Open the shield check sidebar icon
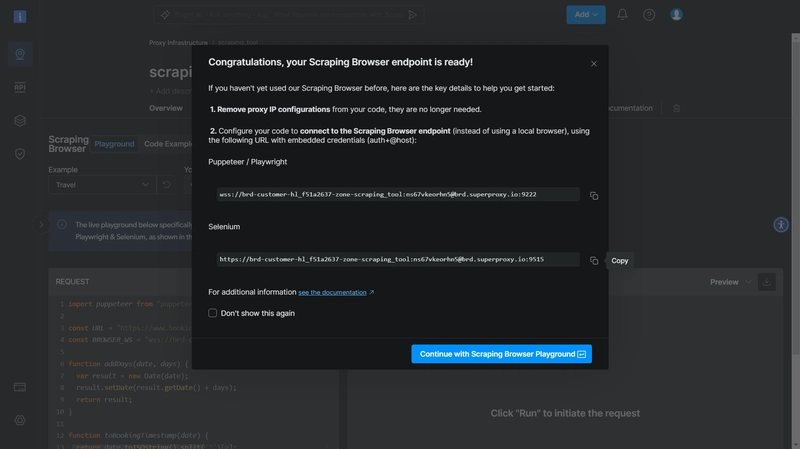800x449 pixels. click(x=20, y=154)
